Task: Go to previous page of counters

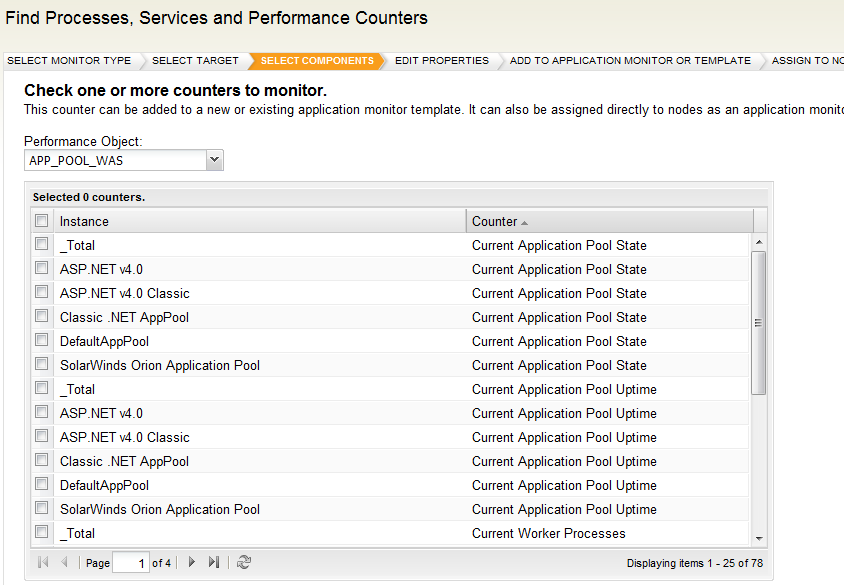Action: click(64, 563)
